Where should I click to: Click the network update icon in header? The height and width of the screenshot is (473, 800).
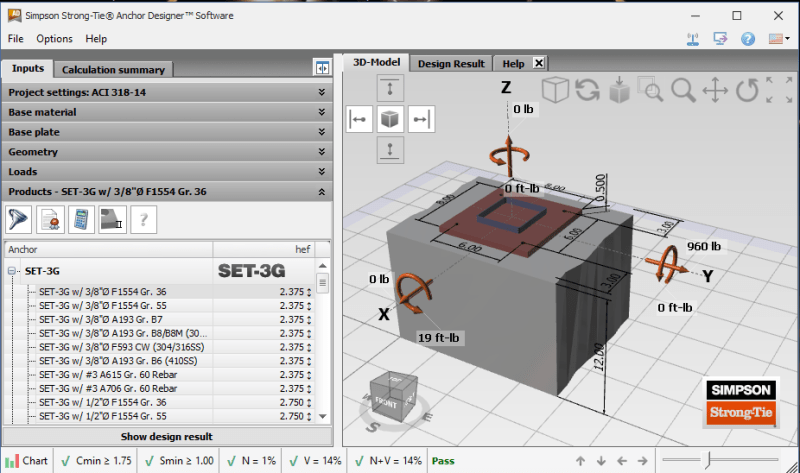click(693, 39)
